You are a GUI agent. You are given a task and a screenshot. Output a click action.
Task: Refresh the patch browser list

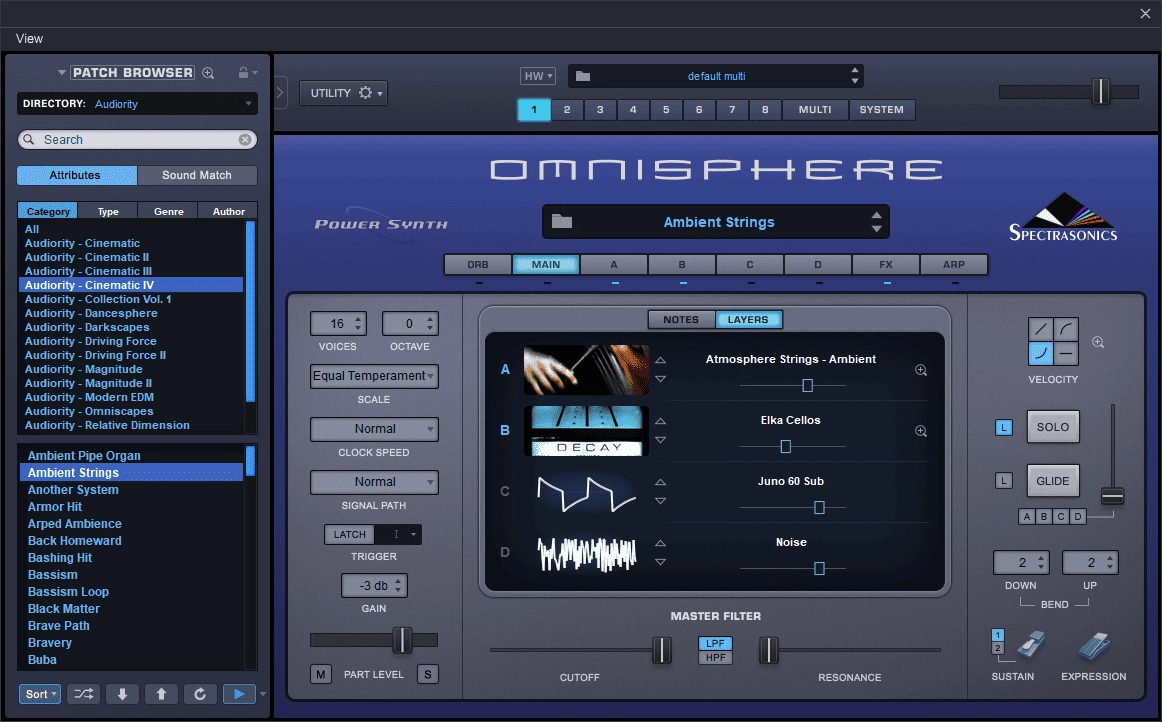[199, 694]
